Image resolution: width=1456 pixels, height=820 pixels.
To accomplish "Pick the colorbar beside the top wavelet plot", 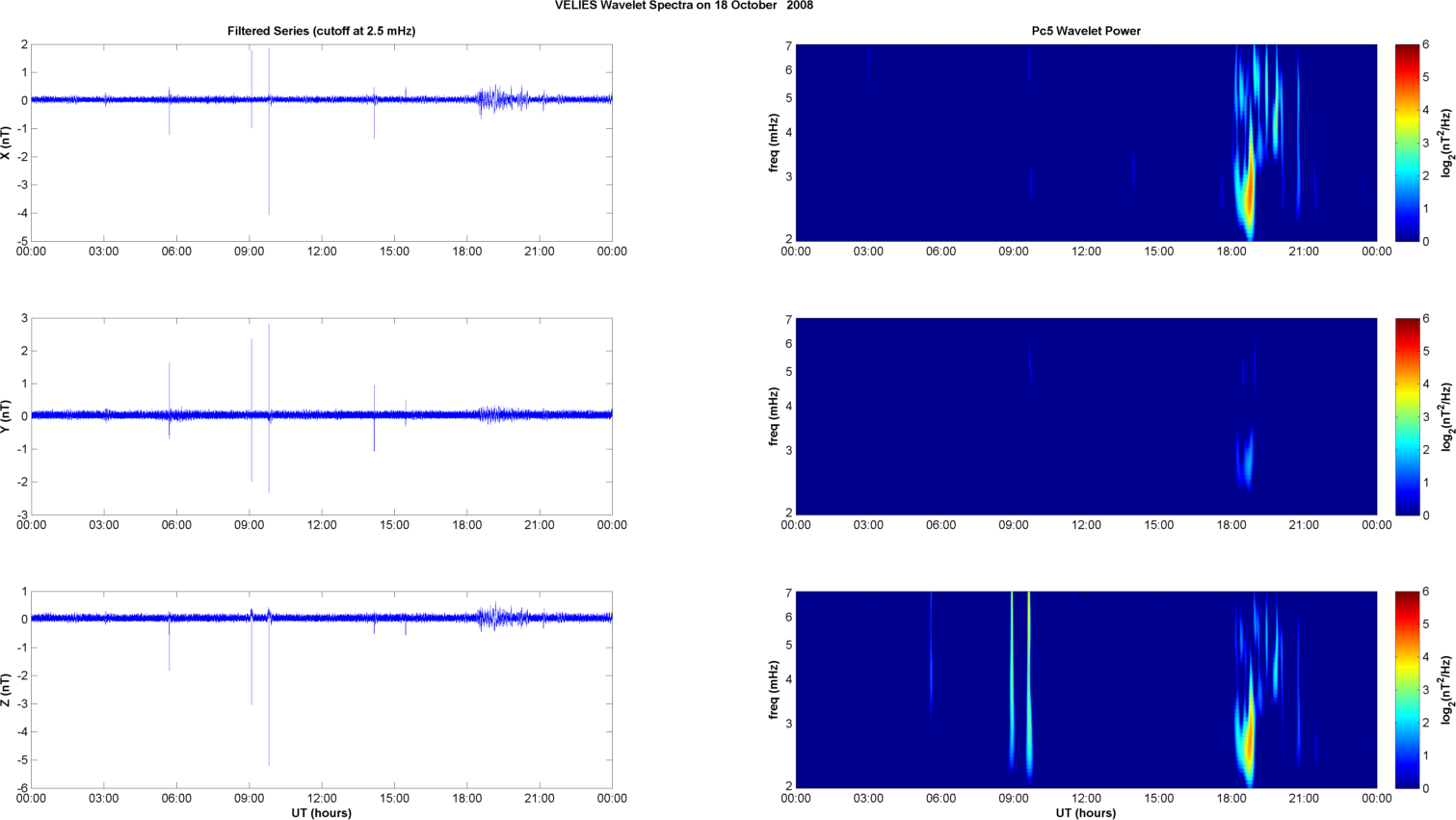I will point(1407,143).
